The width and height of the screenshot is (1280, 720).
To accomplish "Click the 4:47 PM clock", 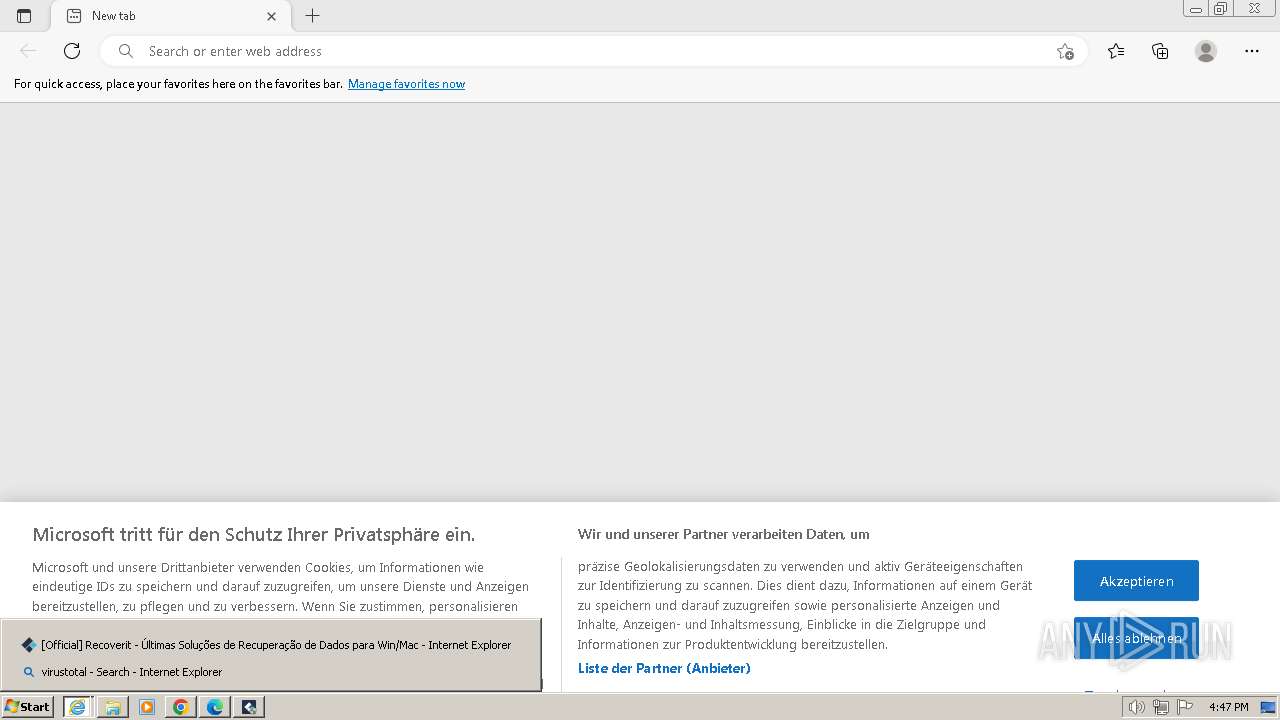I will (x=1228, y=707).
